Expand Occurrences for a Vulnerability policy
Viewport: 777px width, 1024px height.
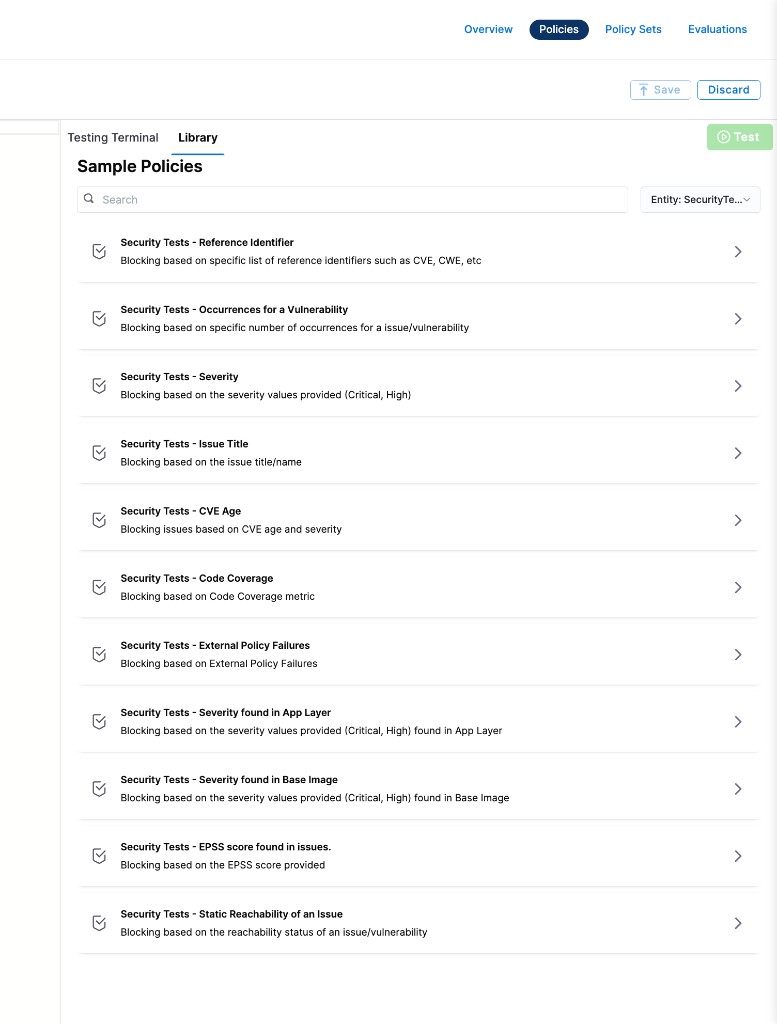tap(738, 318)
